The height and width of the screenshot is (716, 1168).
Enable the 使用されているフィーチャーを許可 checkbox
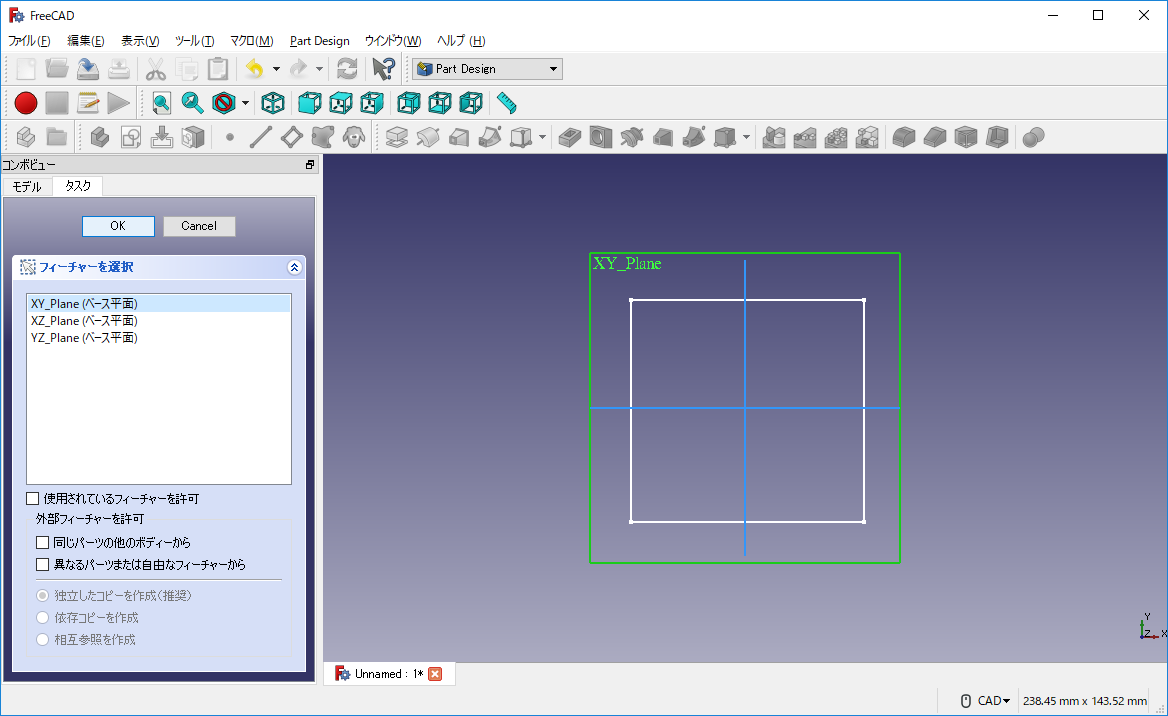coord(33,498)
